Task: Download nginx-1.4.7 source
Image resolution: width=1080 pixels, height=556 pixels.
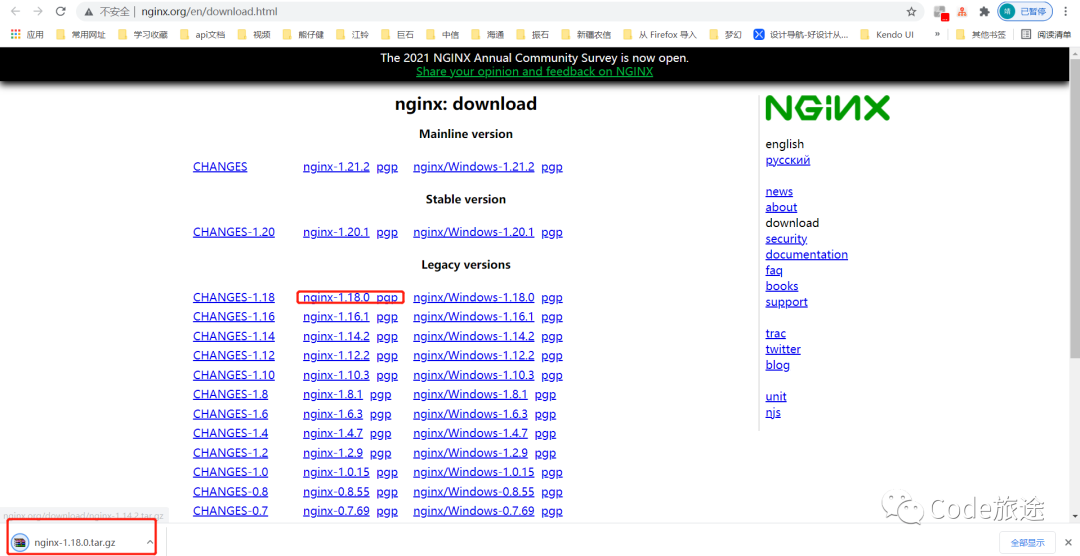Action: (x=333, y=433)
